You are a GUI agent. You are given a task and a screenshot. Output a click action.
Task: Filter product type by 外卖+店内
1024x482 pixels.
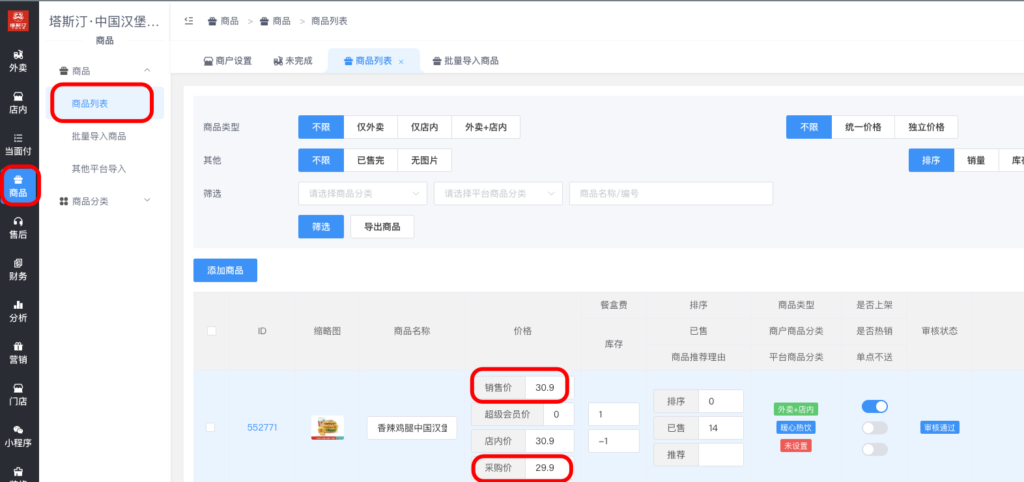click(x=485, y=127)
